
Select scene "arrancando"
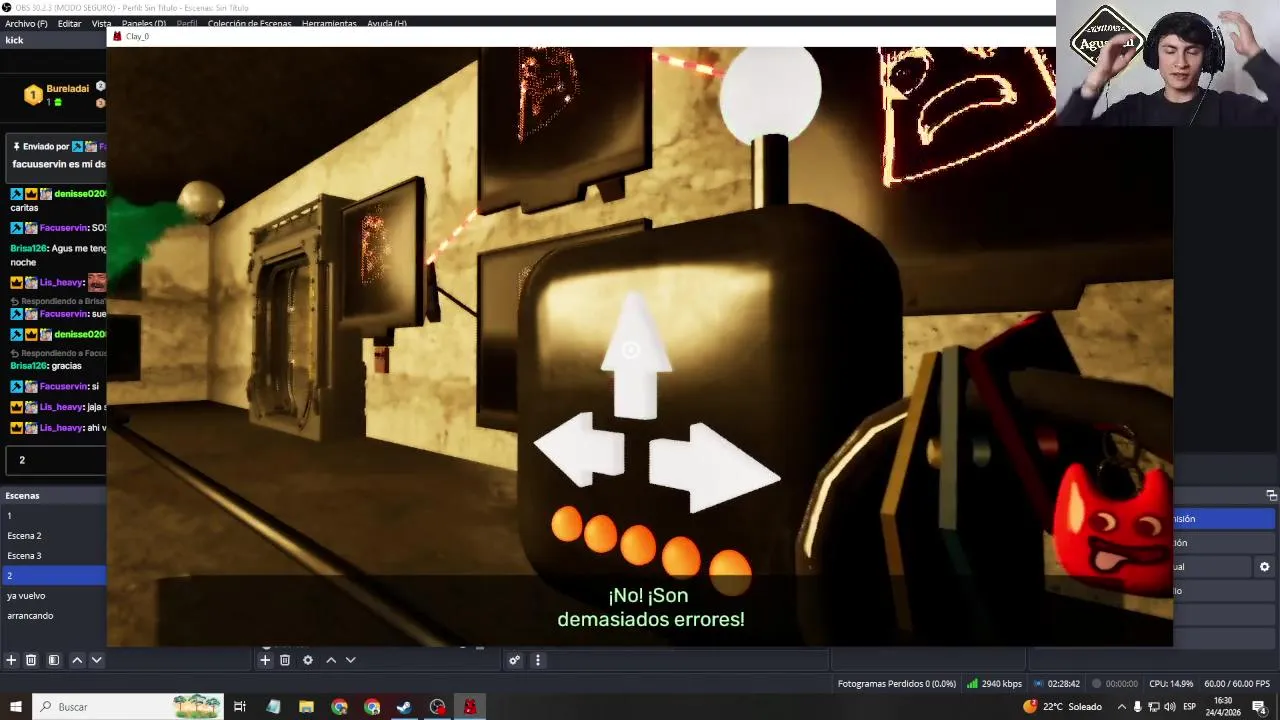tap(53, 615)
